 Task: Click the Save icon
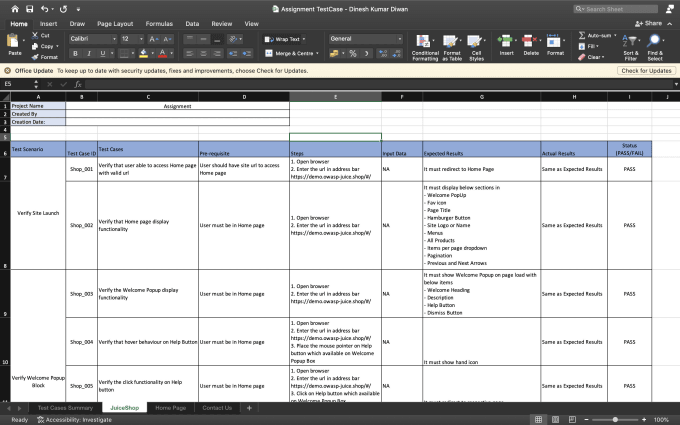[29, 9]
